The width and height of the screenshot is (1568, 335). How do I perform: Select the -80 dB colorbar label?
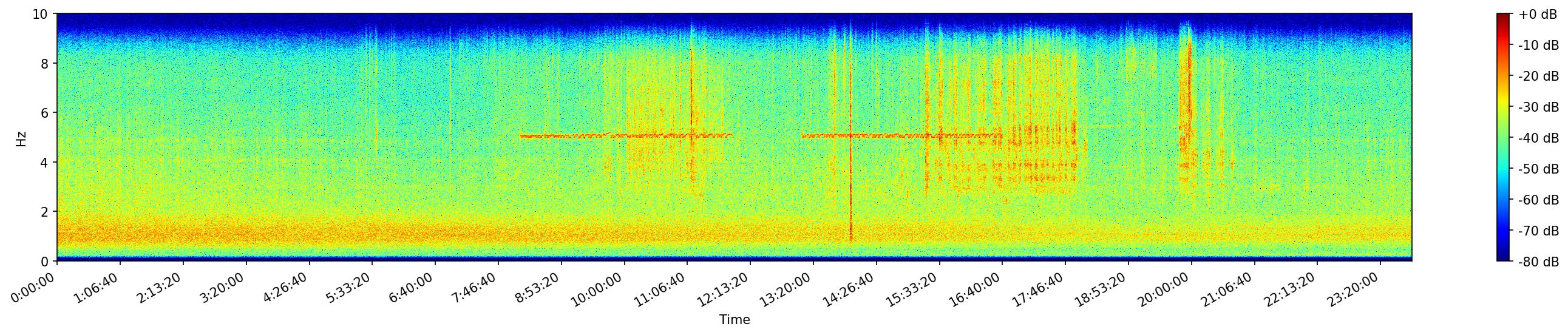tap(1538, 262)
